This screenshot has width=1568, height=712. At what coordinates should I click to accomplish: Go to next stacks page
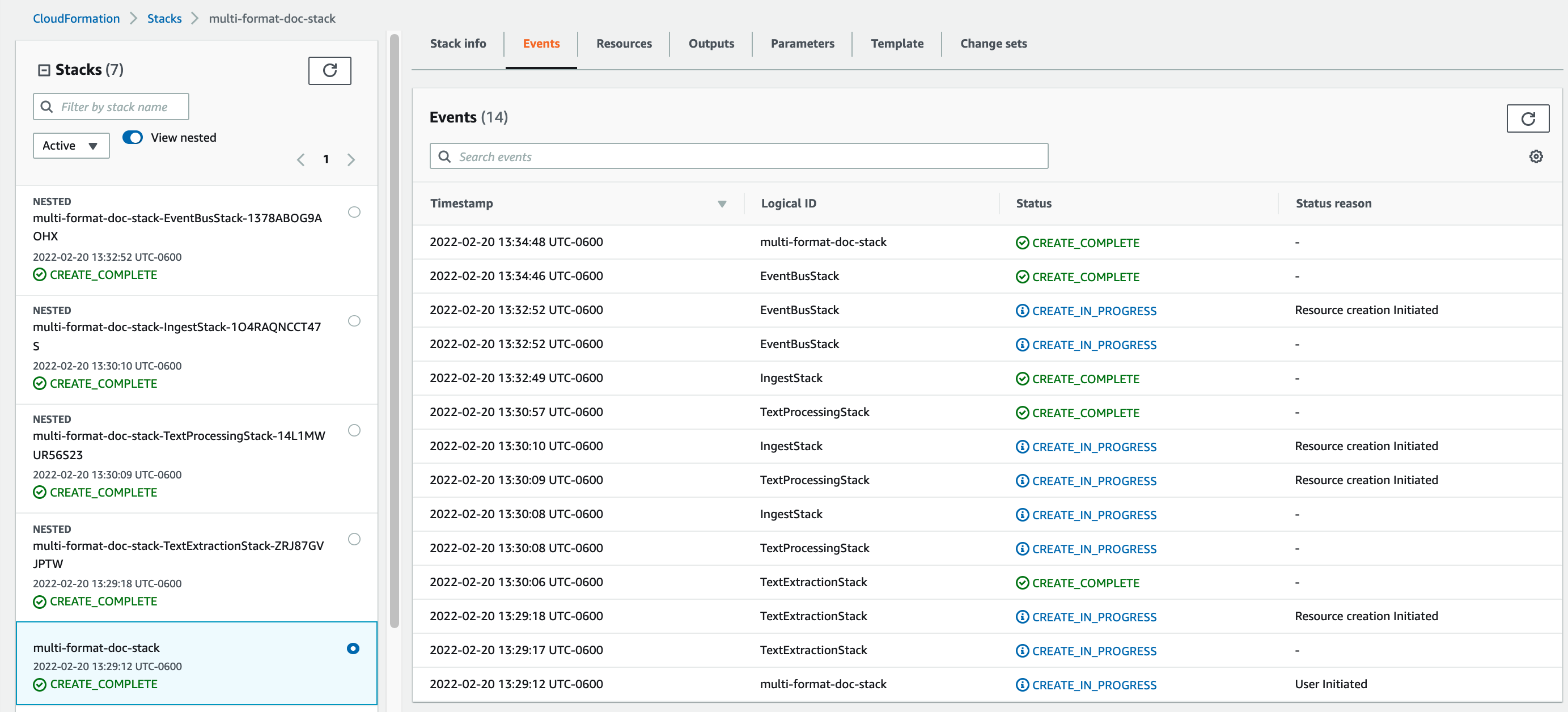(x=351, y=159)
